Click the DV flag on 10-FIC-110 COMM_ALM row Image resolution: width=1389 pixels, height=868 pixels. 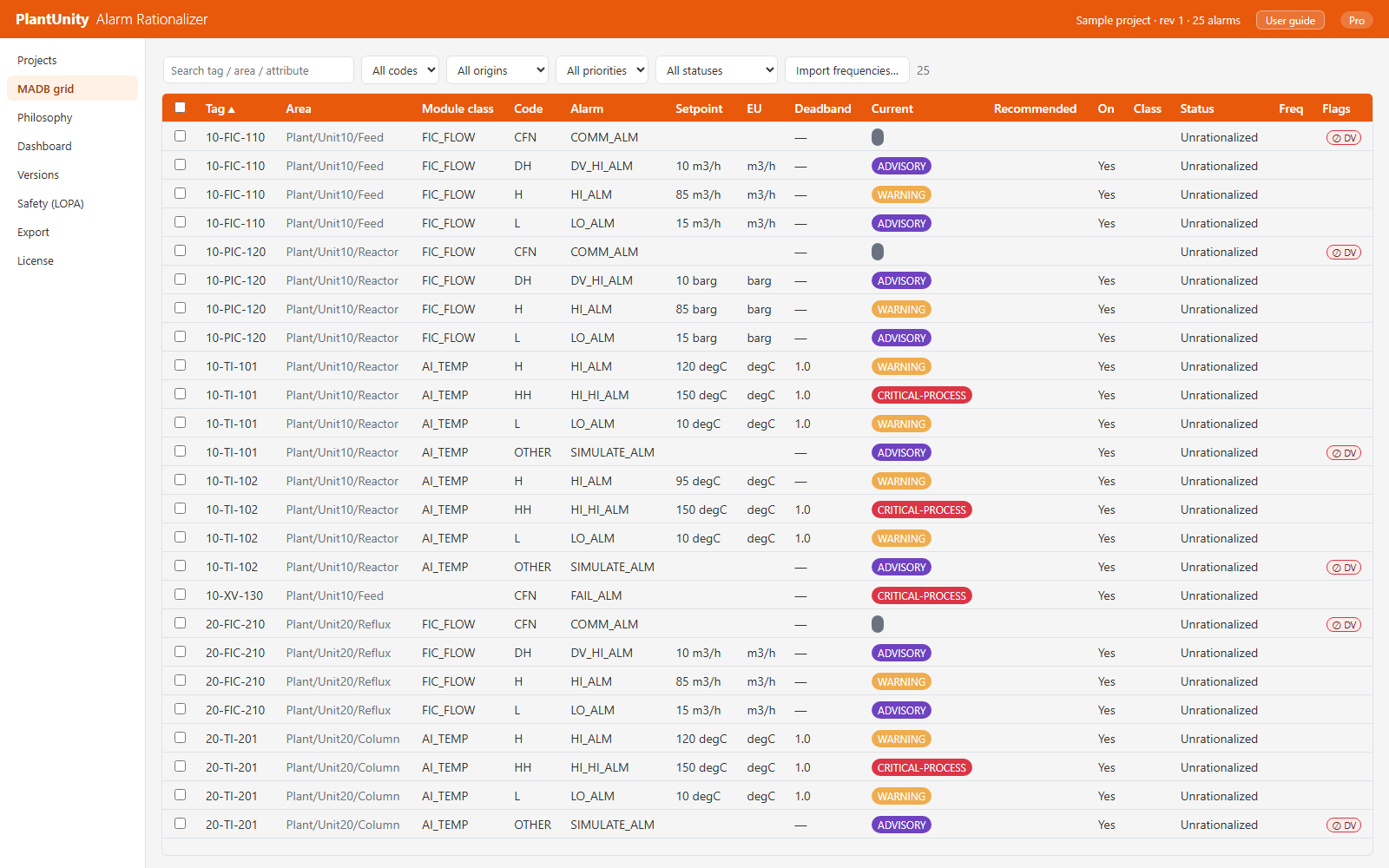(x=1343, y=138)
